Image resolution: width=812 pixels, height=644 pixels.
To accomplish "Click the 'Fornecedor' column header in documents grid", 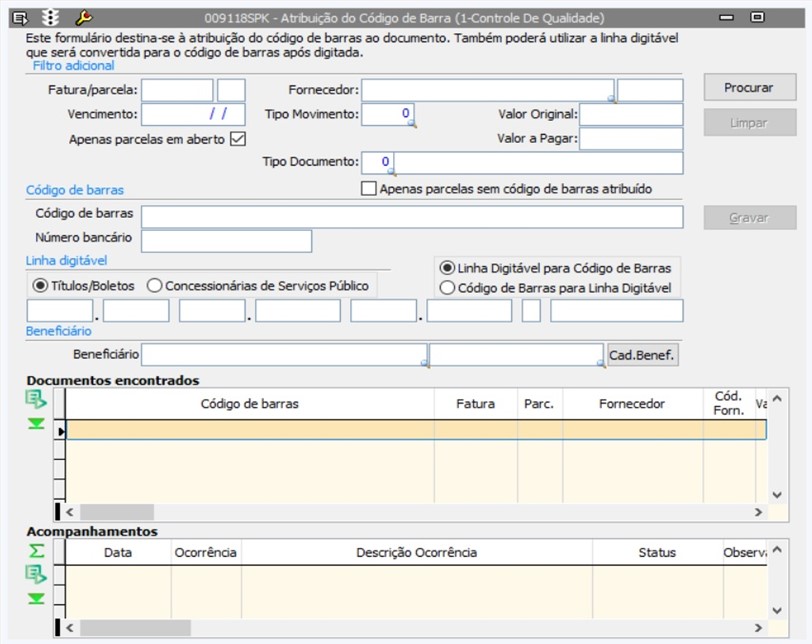I will [x=632, y=404].
